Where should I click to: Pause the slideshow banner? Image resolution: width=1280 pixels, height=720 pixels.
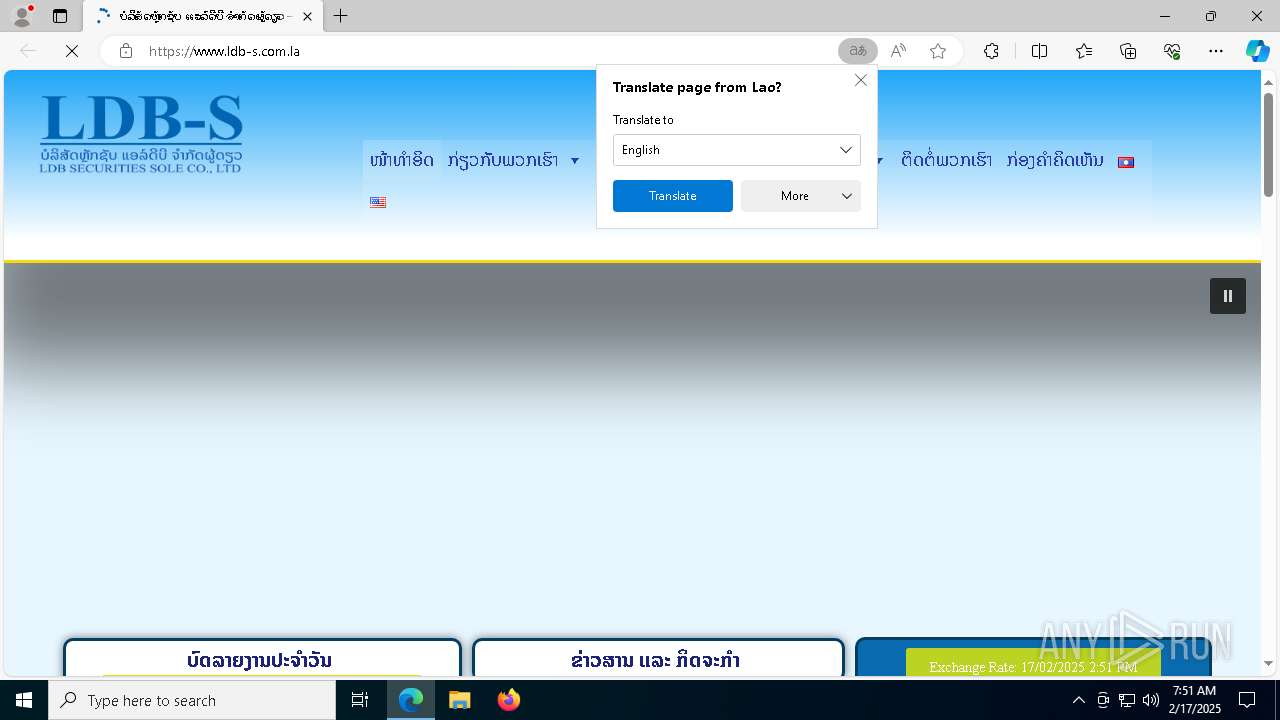click(x=1228, y=296)
